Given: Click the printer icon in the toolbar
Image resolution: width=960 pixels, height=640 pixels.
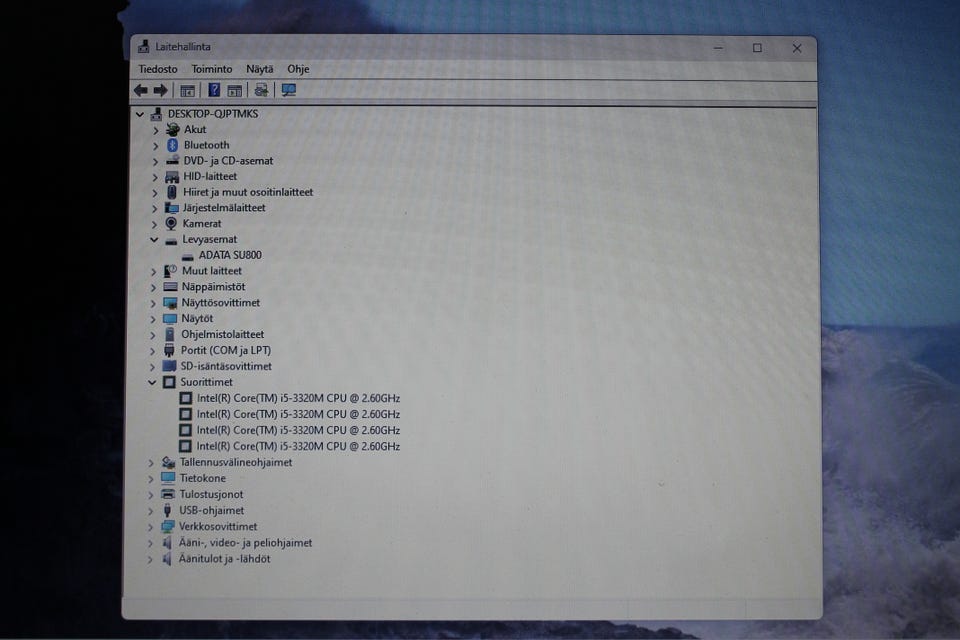Looking at the screenshot, I should pos(261,91).
